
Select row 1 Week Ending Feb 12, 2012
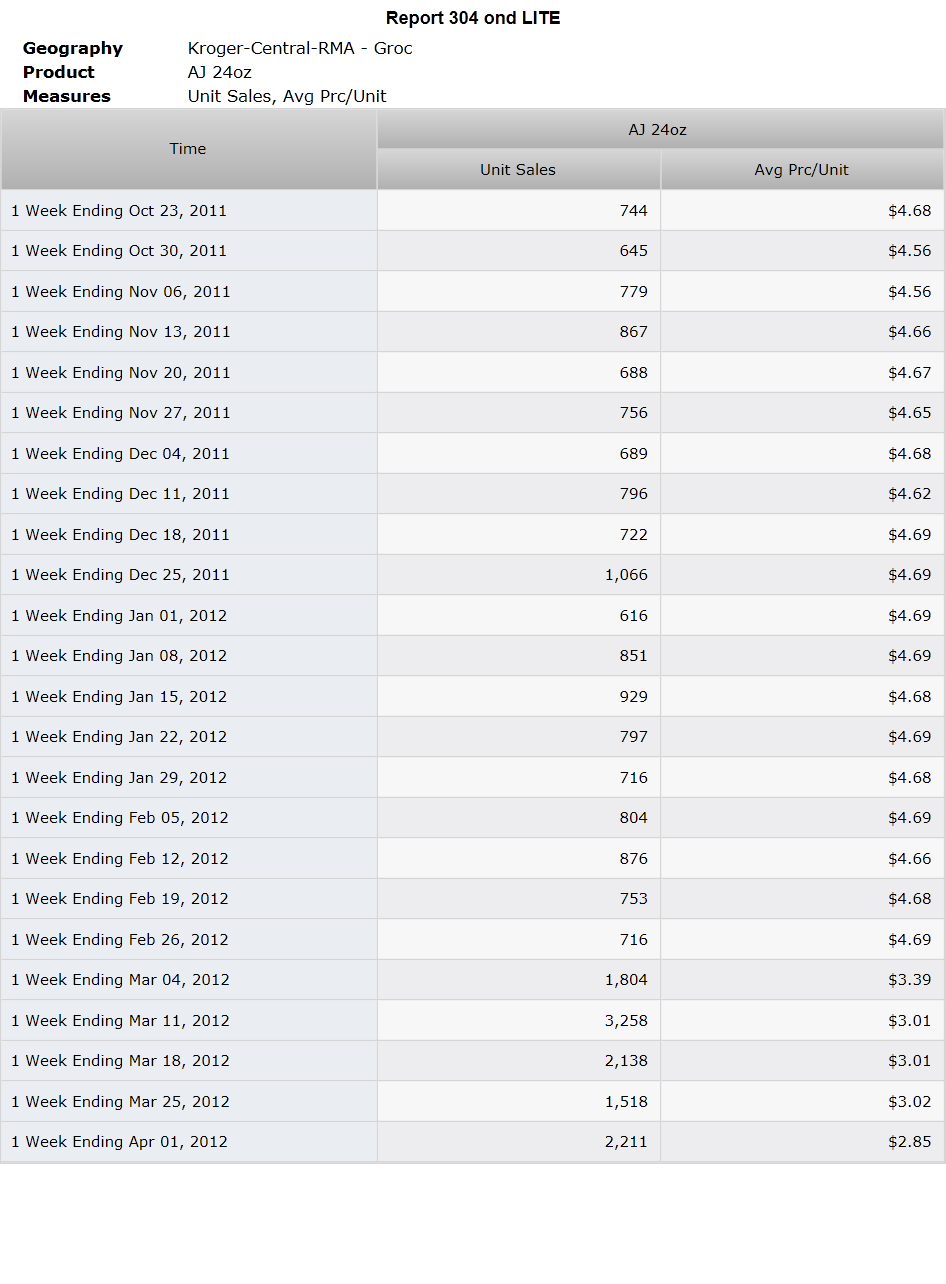[472, 859]
